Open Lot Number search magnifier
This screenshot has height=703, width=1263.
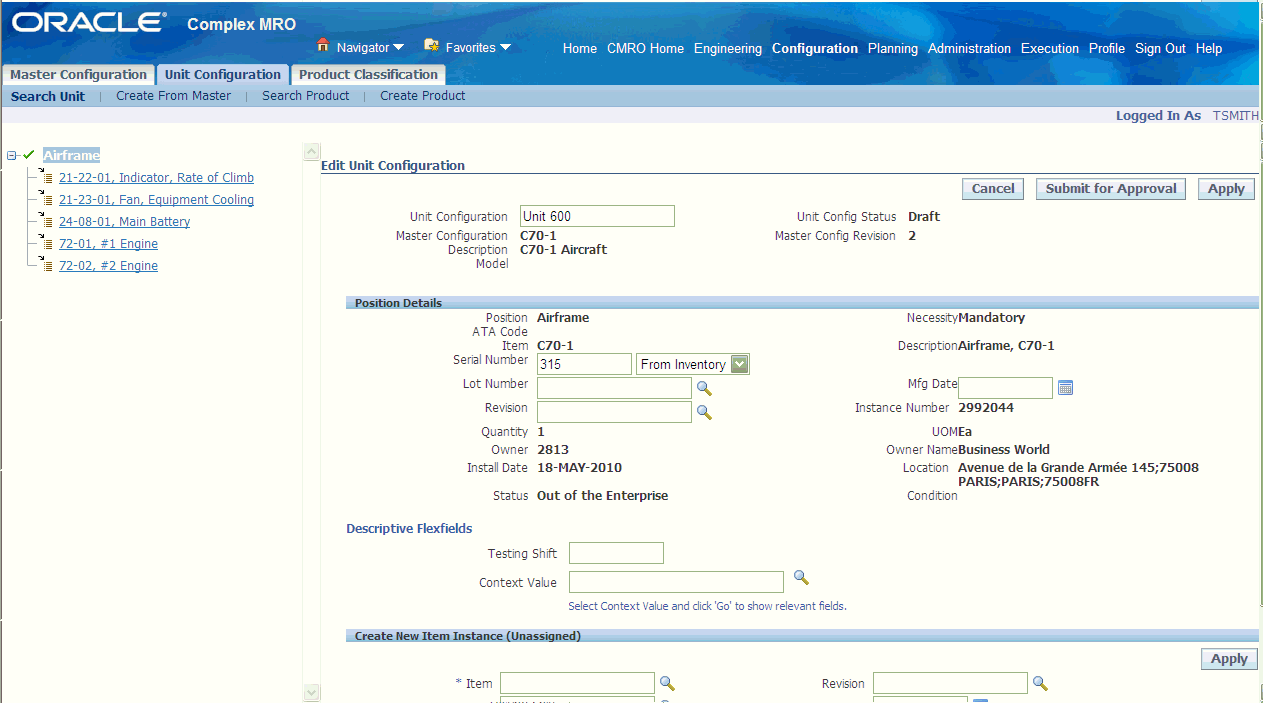click(704, 388)
